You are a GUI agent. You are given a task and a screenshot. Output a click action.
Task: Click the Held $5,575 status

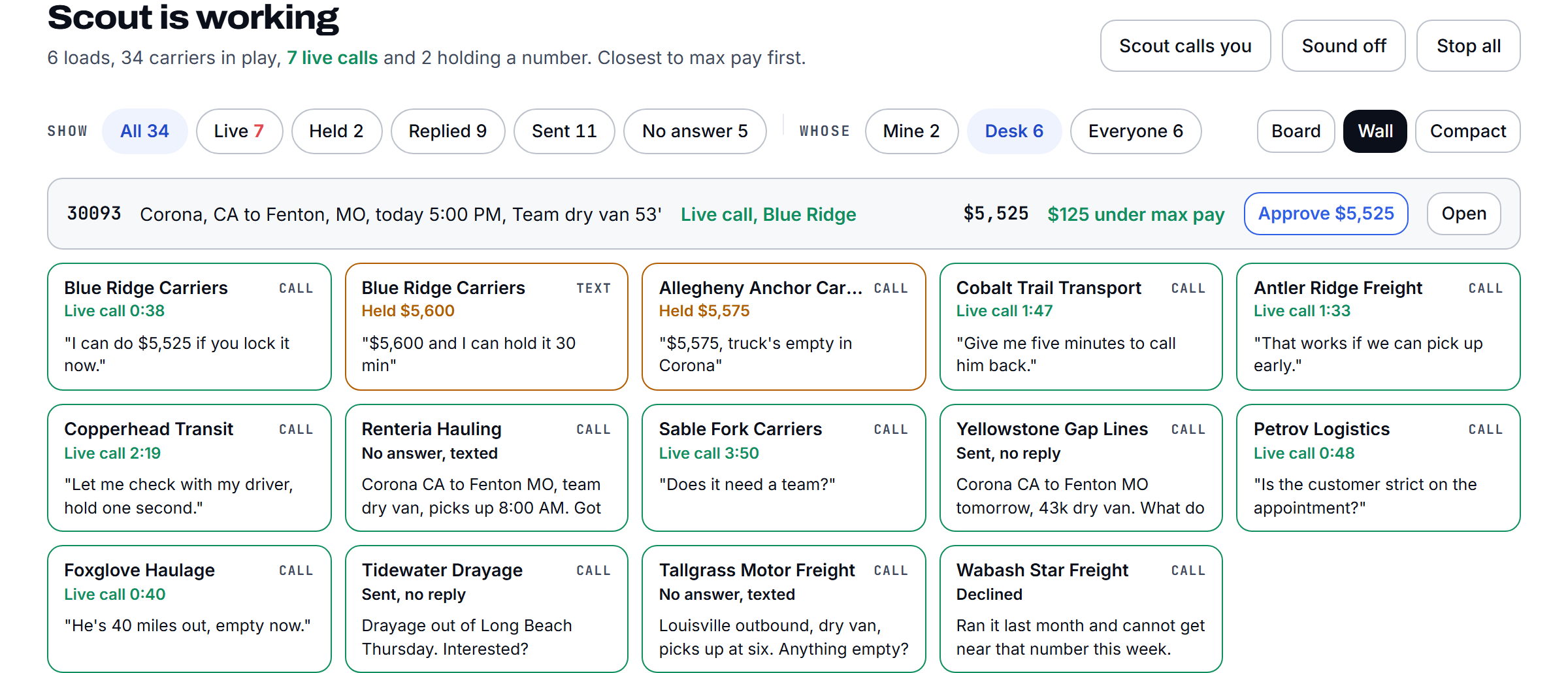[x=704, y=311]
